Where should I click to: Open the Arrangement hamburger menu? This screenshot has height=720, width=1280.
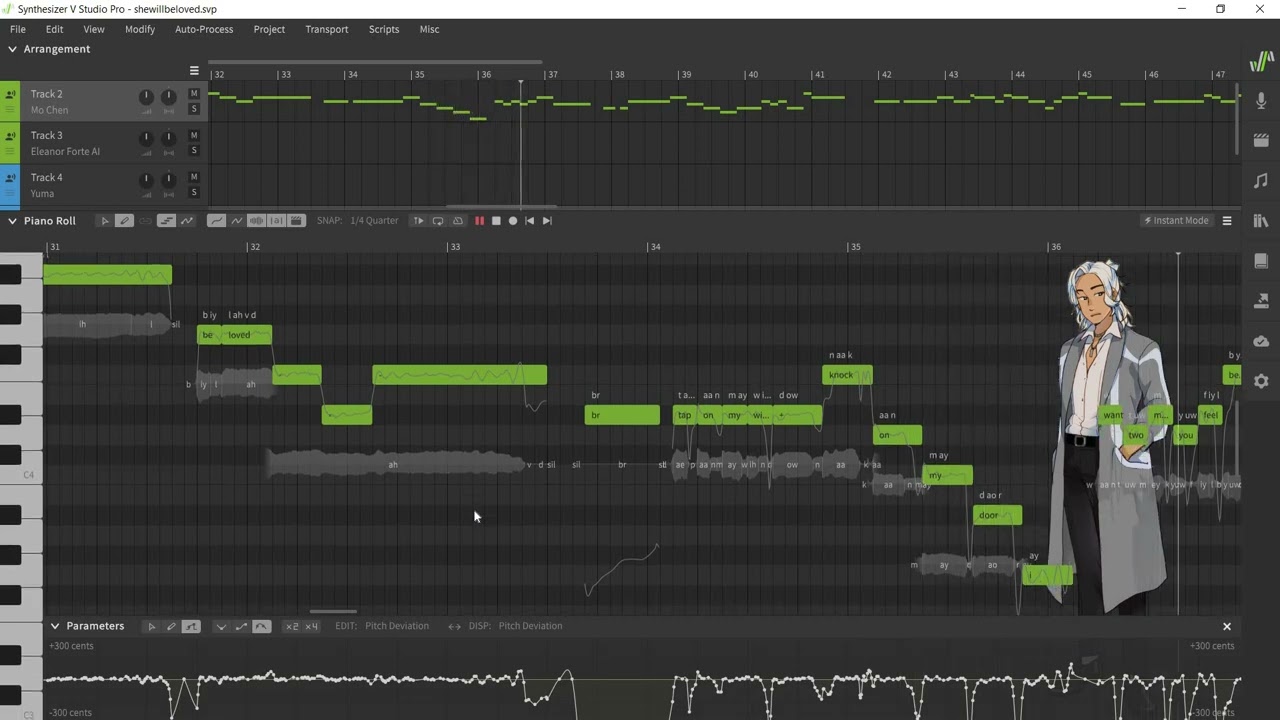click(194, 71)
